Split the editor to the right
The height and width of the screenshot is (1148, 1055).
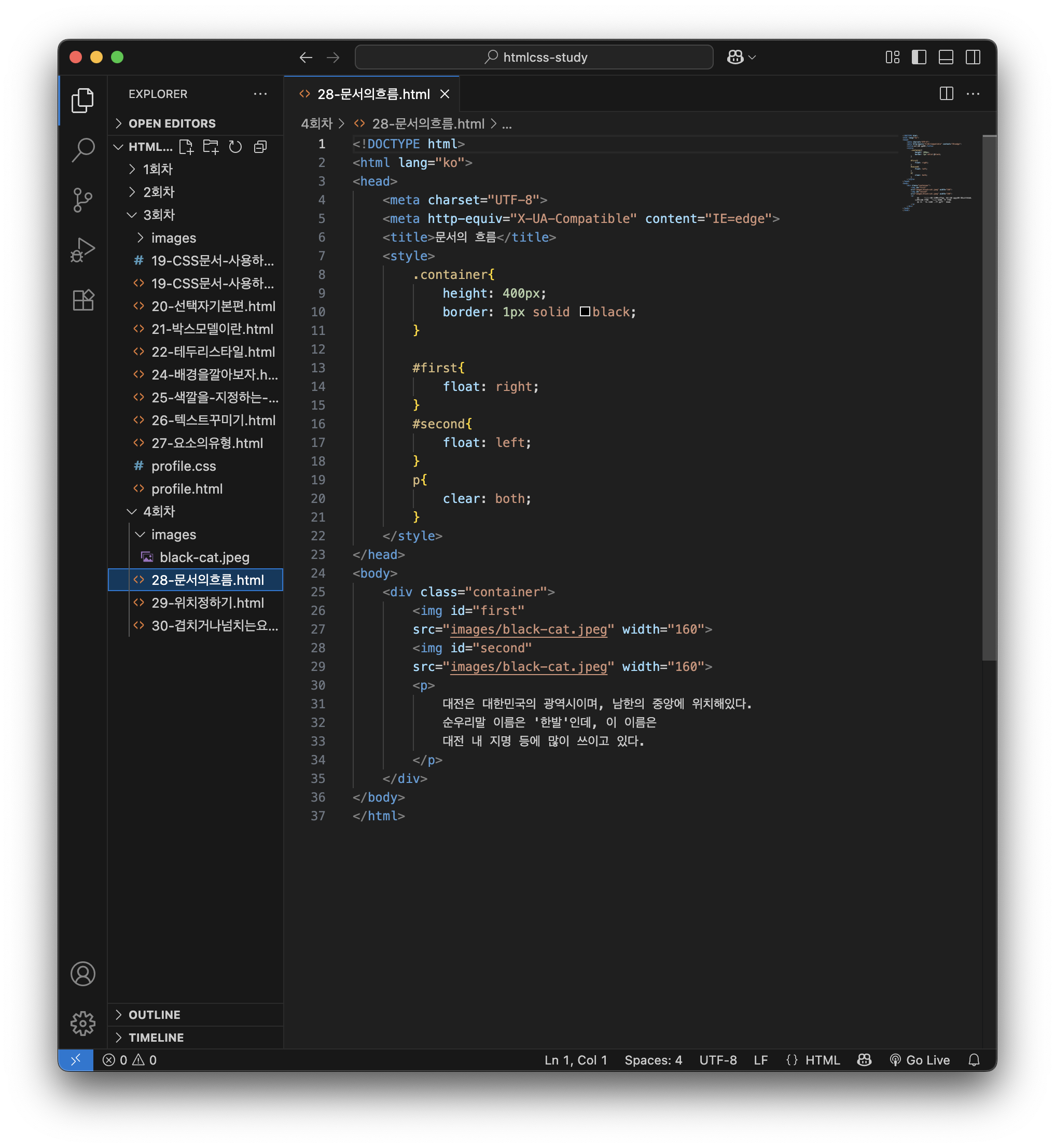coord(946,93)
